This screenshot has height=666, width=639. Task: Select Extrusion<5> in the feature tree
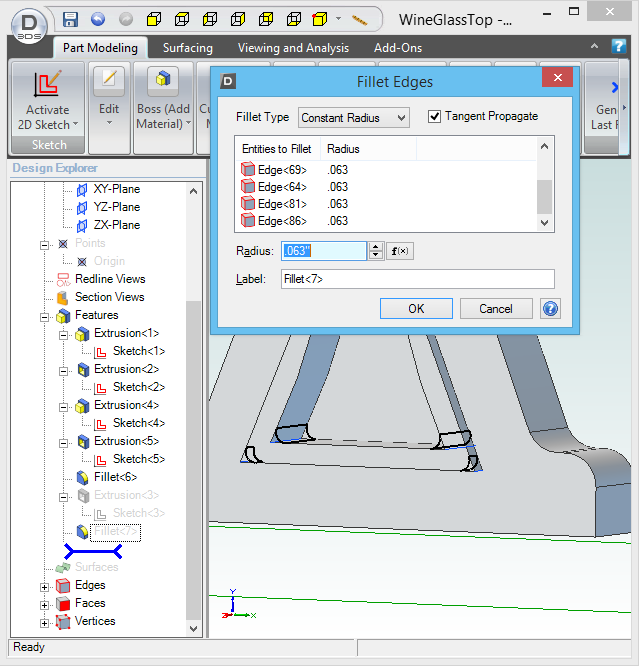[127, 441]
